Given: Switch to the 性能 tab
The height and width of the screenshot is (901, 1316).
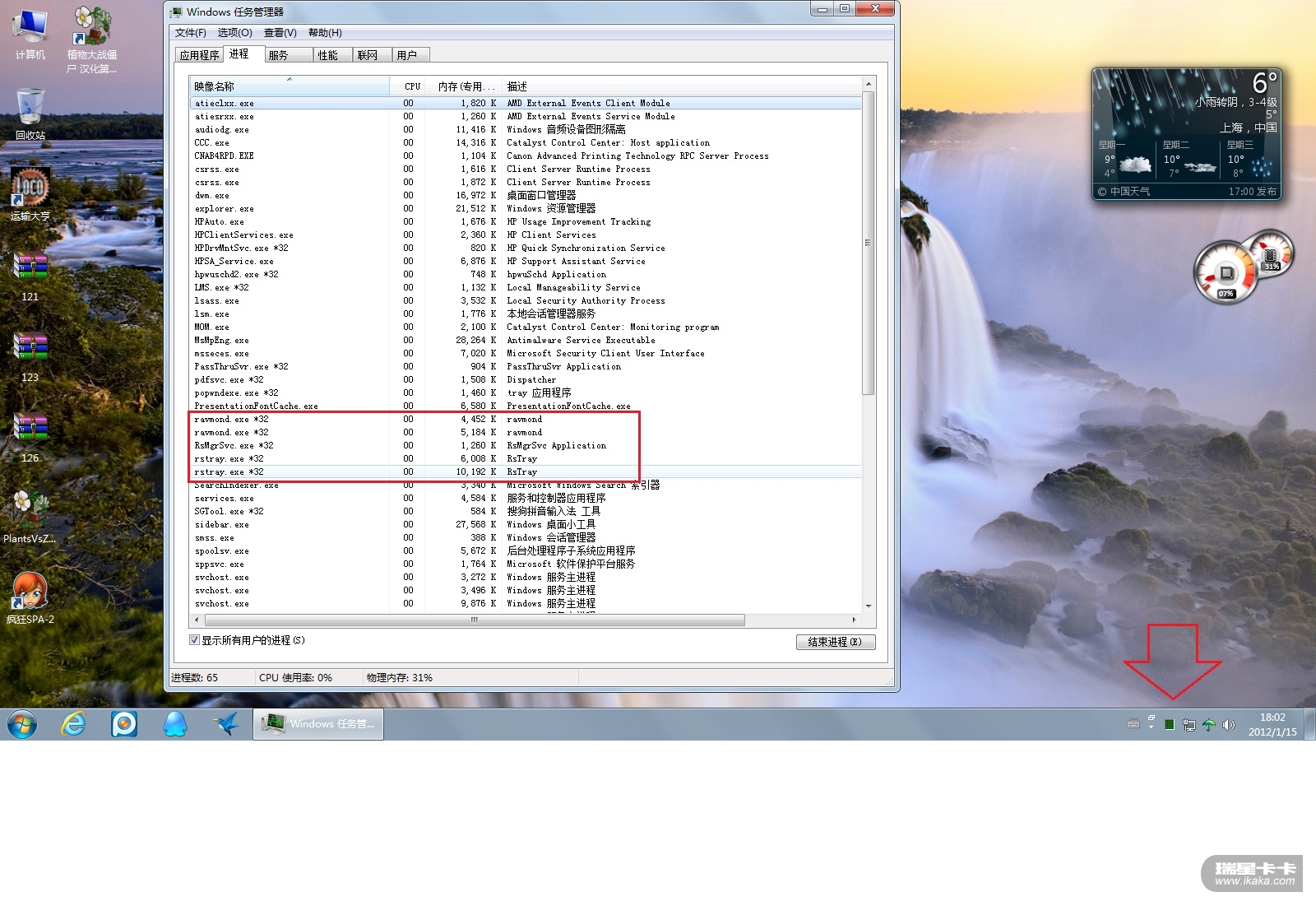Looking at the screenshot, I should coord(333,55).
